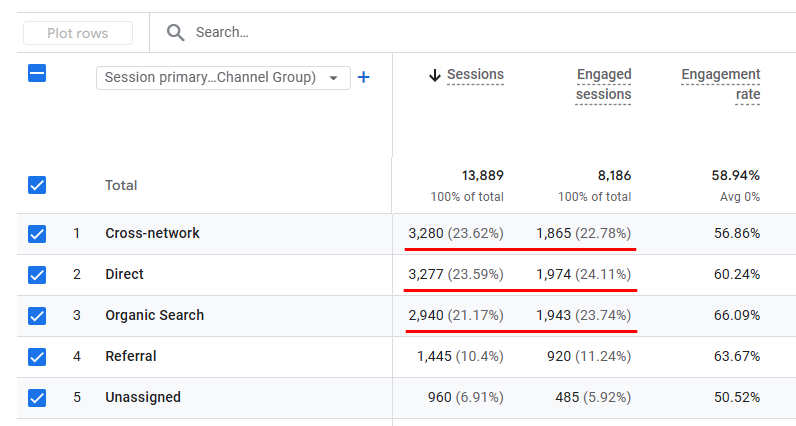Sort by Engagement rate column header
Screen dimensions: 796x426
720,85
